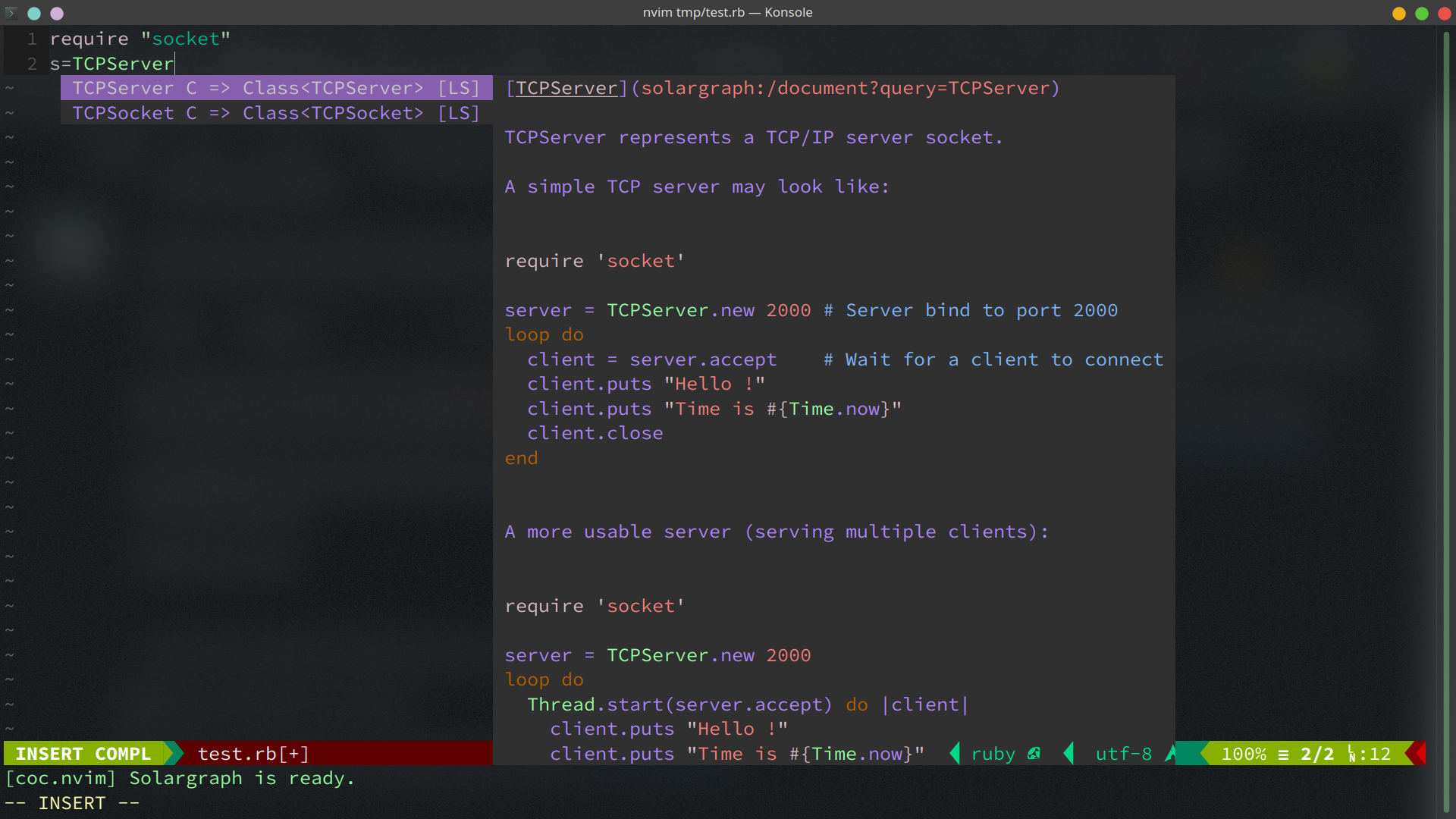Open the TCPServer documentation hyperlink
This screenshot has height=819, width=1456.
[x=566, y=88]
